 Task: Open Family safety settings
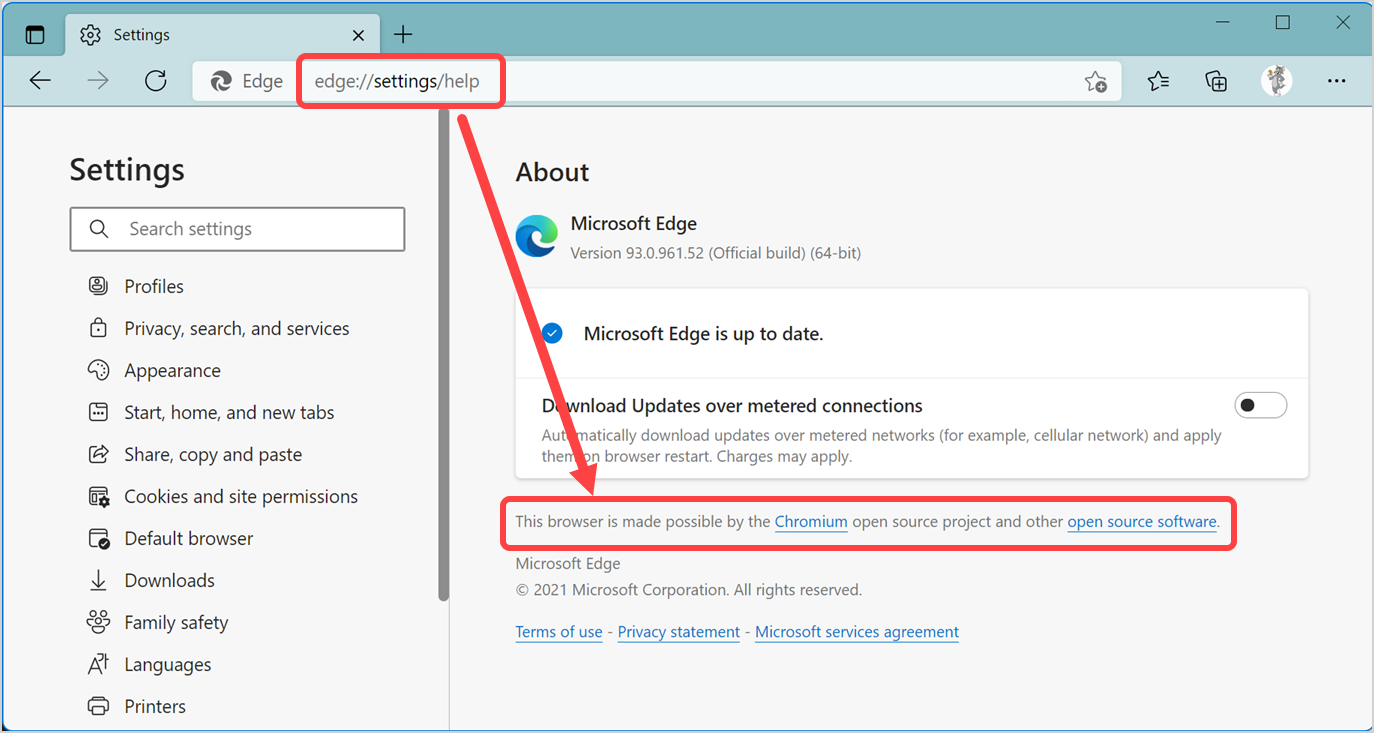(98, 622)
